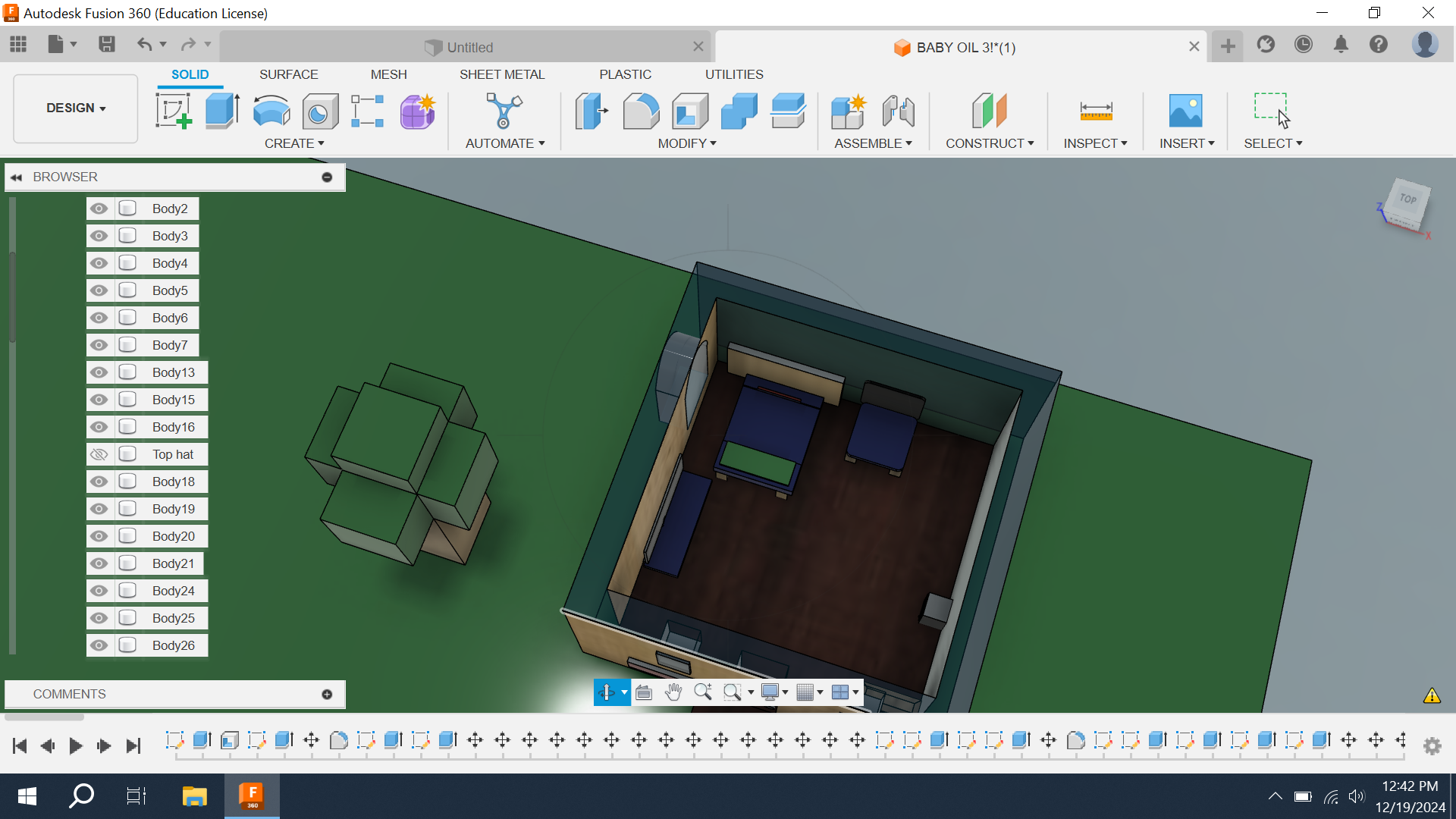Select the Offset Face tool
Image resolution: width=1456 pixels, height=819 pixels.
coord(788,111)
